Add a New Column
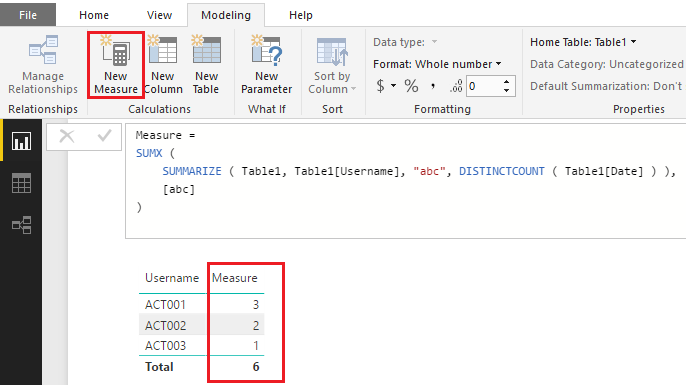 point(163,65)
